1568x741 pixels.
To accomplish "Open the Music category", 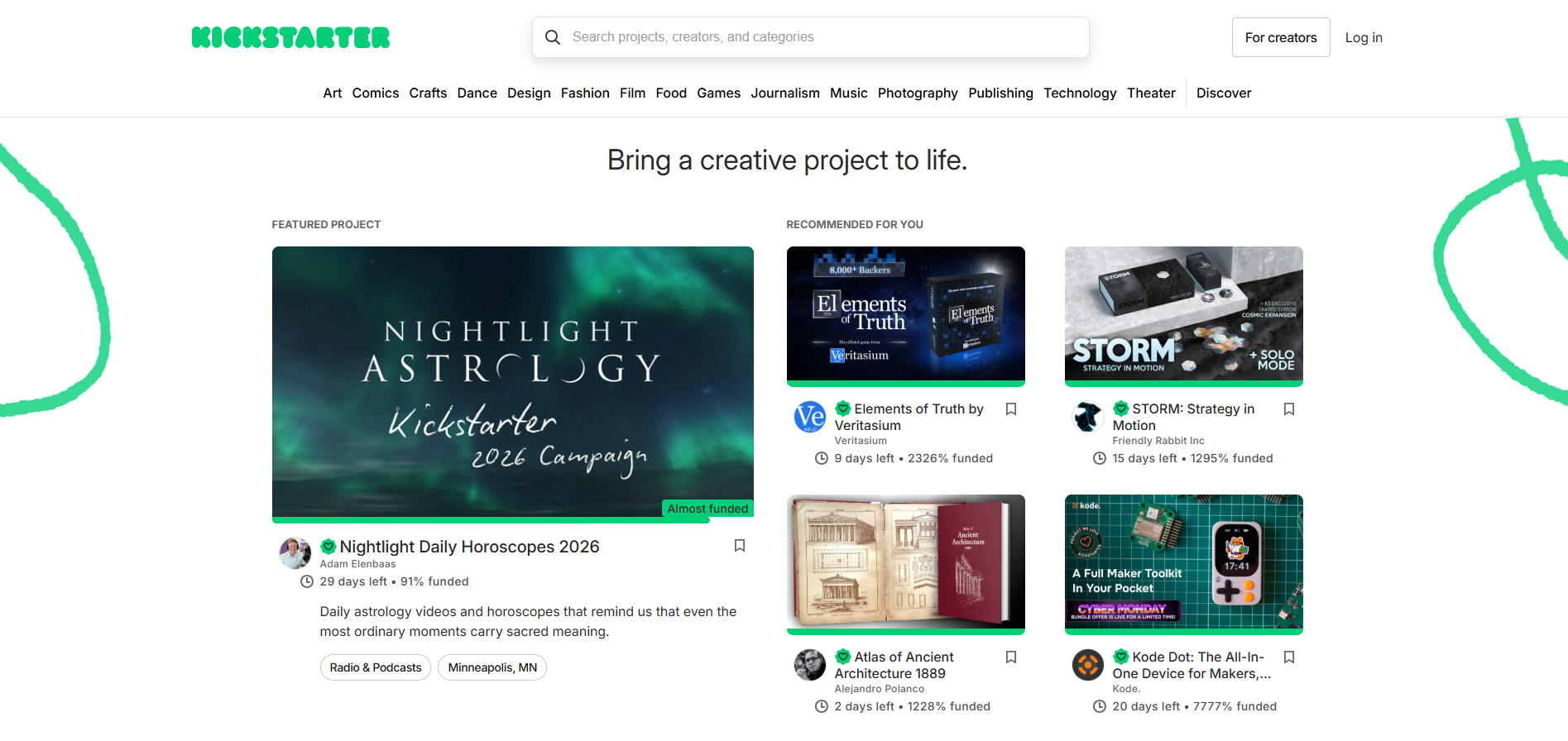I will point(849,93).
